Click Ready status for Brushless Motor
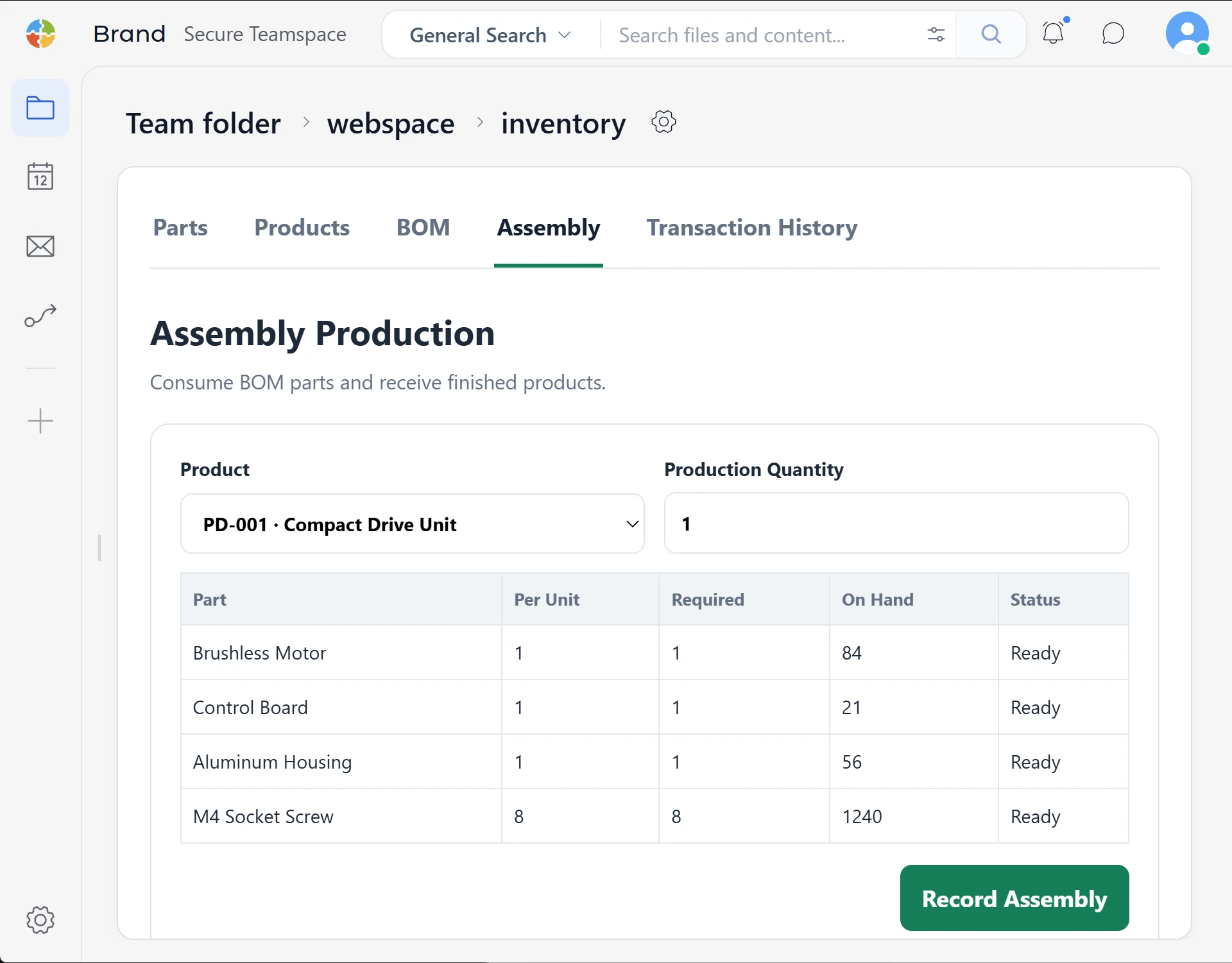This screenshot has height=963, width=1232. point(1035,653)
